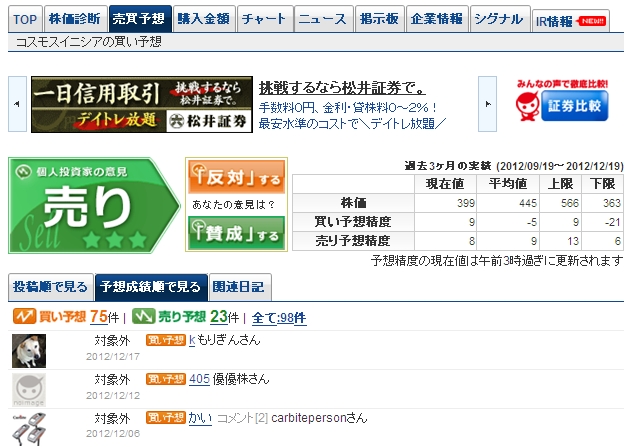This screenshot has height=447, width=630.
Task: Click the 売り予想精度 upper limit 13 cell
Action: pos(560,241)
